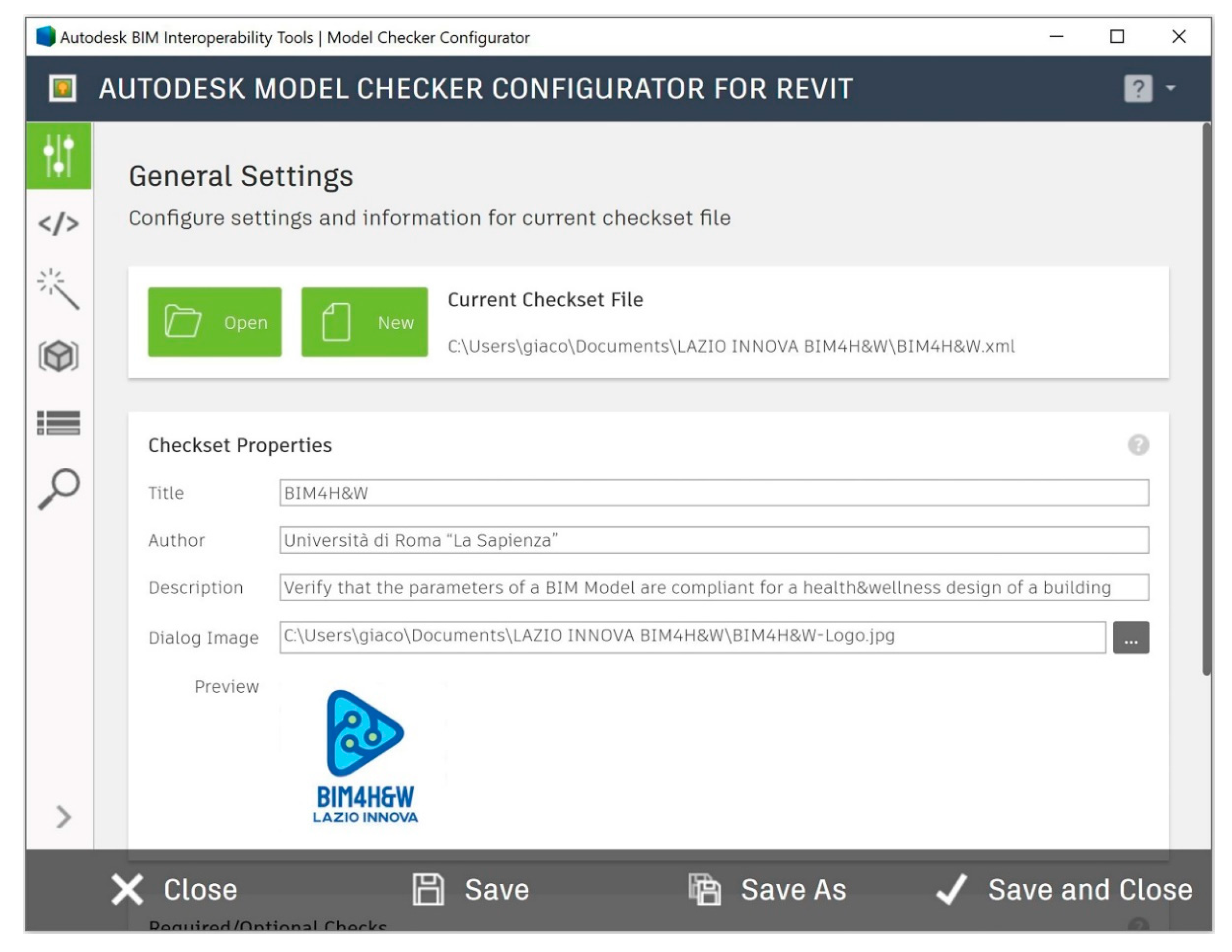Viewport: 1232px width, 952px height.
Task: Browse for dialog image with ellipsis button
Action: (x=1131, y=638)
